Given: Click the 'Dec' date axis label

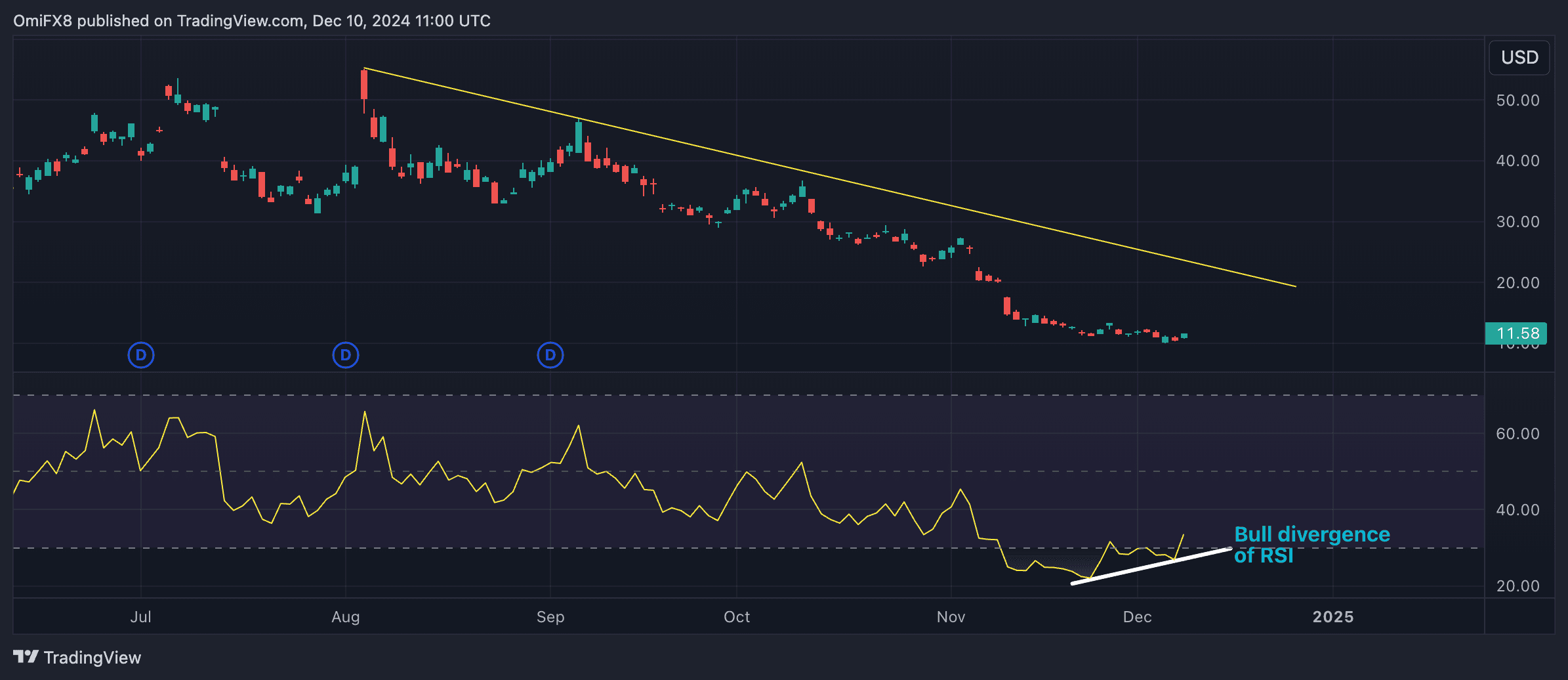Looking at the screenshot, I should pyautogui.click(x=1137, y=617).
